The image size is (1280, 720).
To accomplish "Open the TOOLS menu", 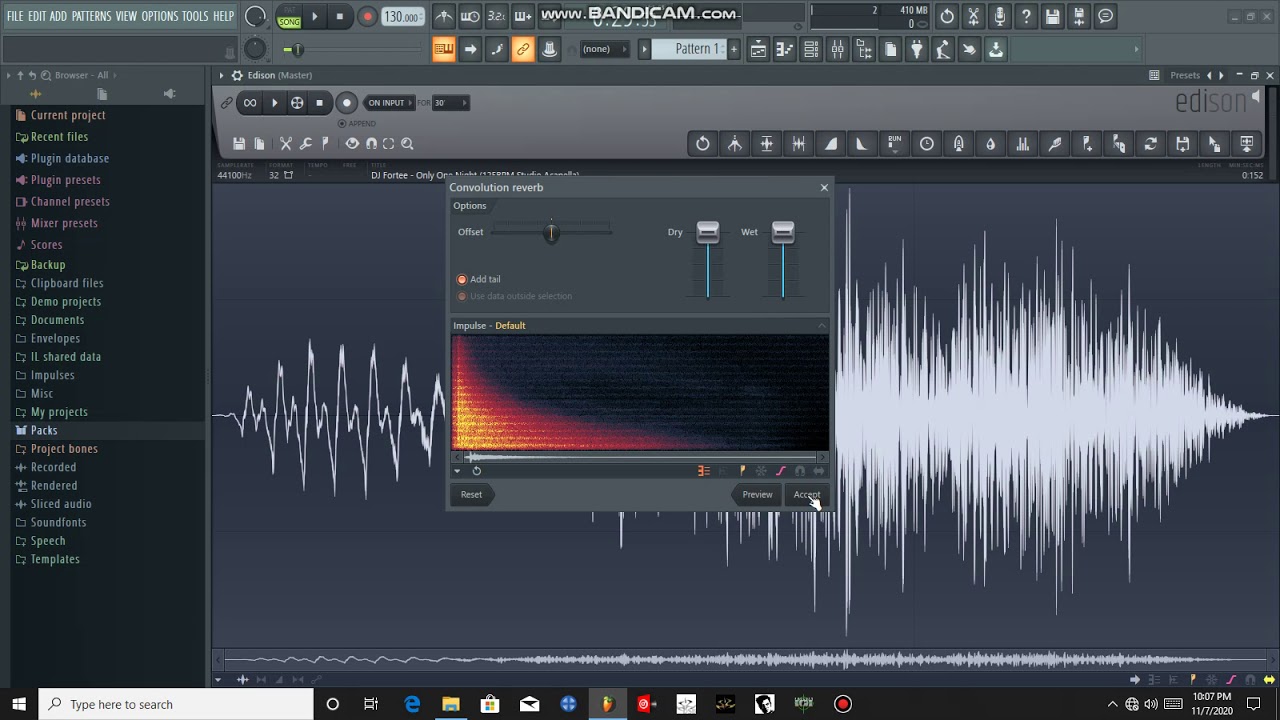I will click(195, 16).
